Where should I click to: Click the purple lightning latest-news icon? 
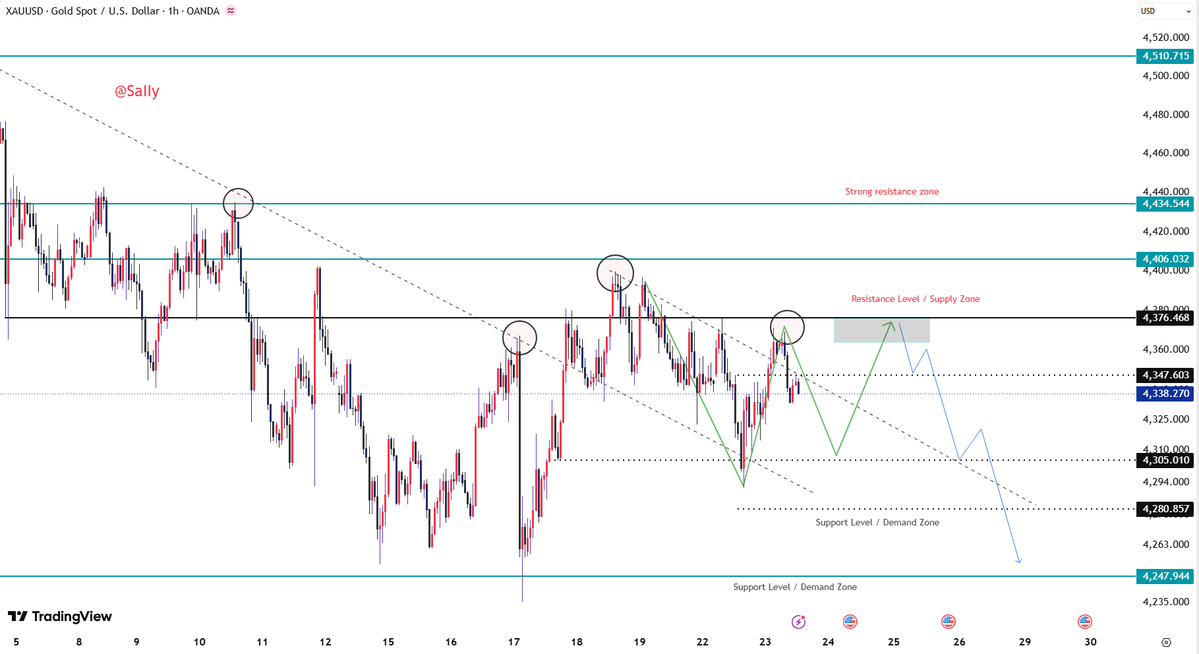pyautogui.click(x=798, y=622)
